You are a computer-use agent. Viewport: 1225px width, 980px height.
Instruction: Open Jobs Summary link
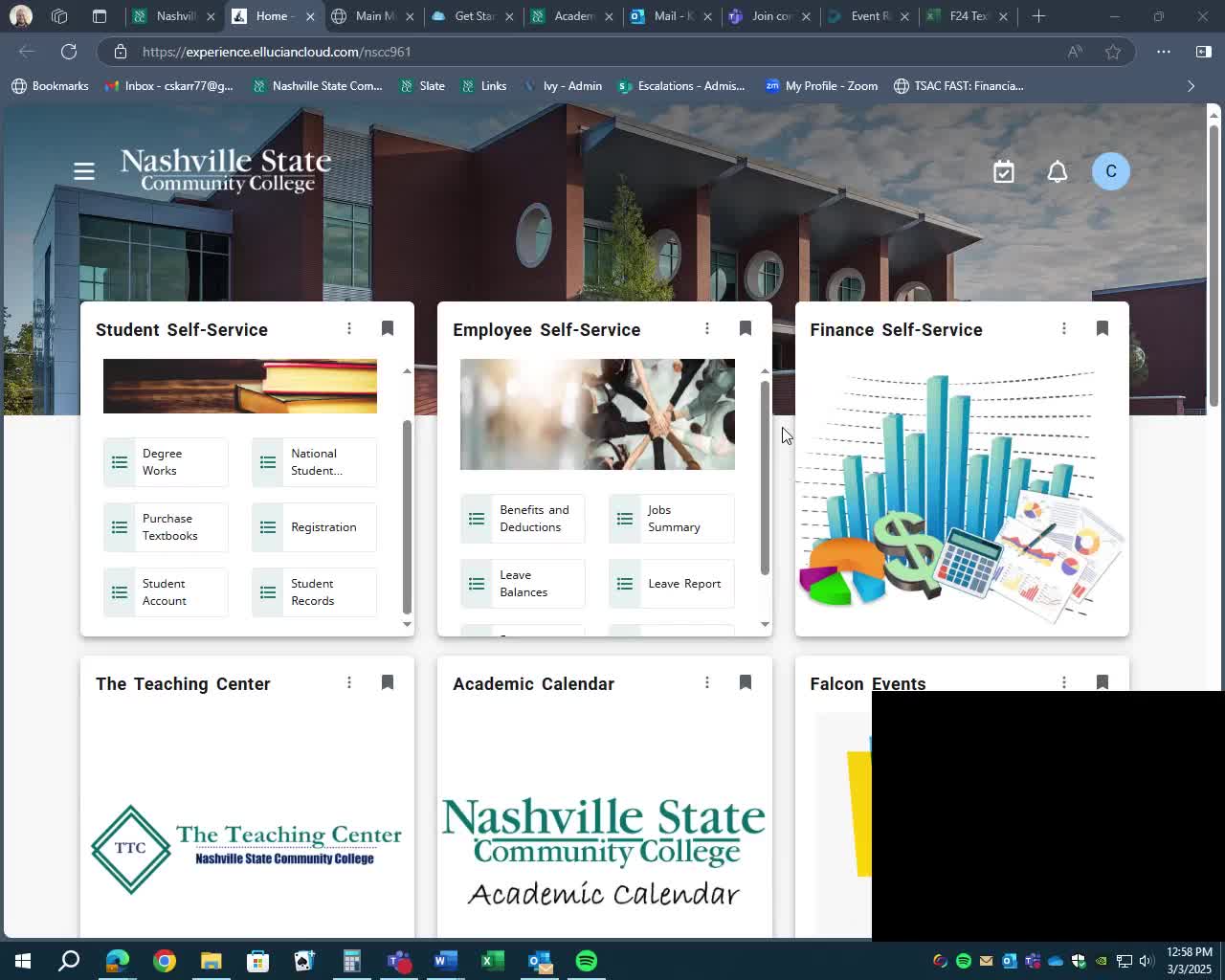click(x=671, y=519)
